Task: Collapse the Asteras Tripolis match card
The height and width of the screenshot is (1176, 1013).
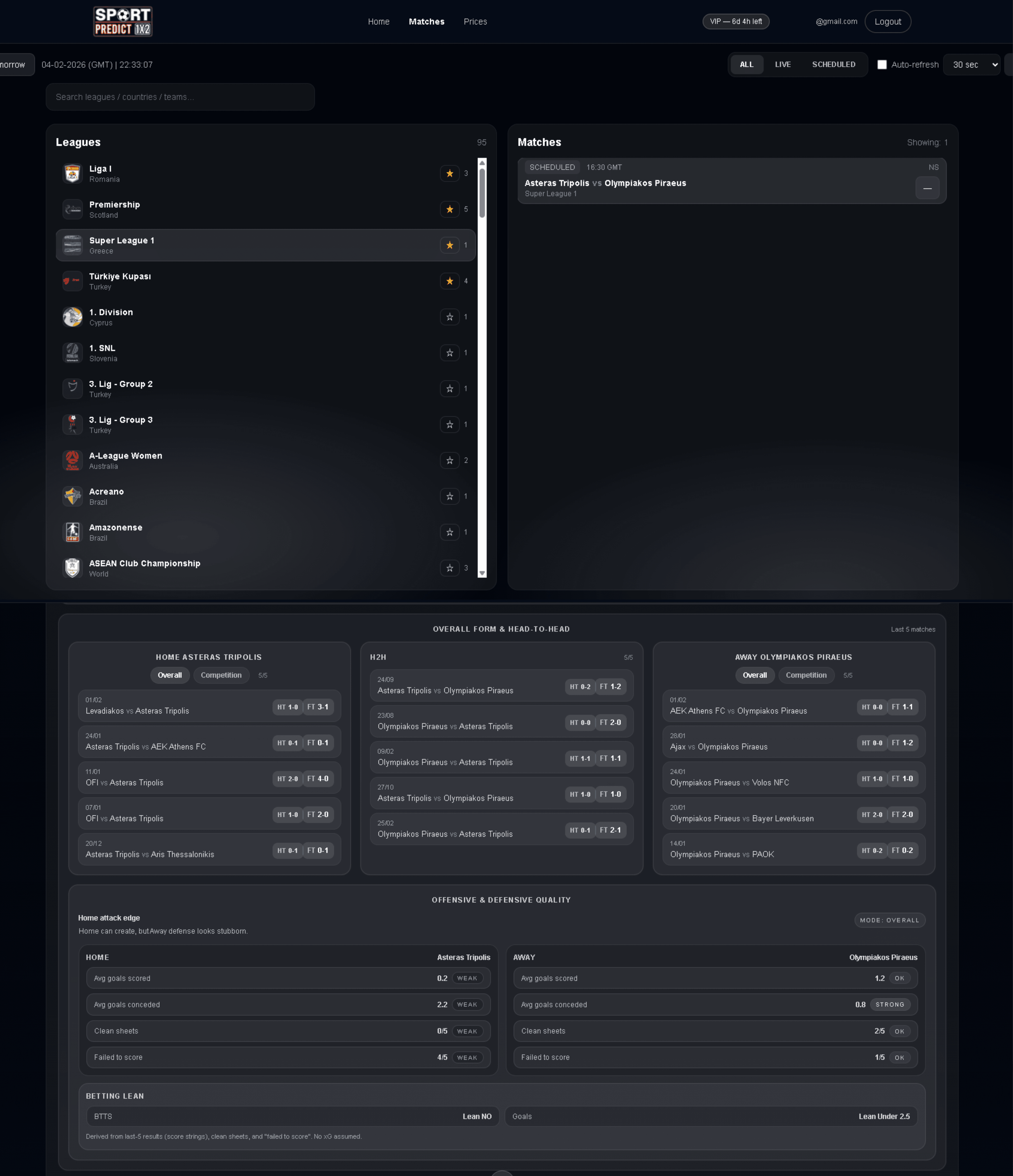Action: pyautogui.click(x=927, y=188)
